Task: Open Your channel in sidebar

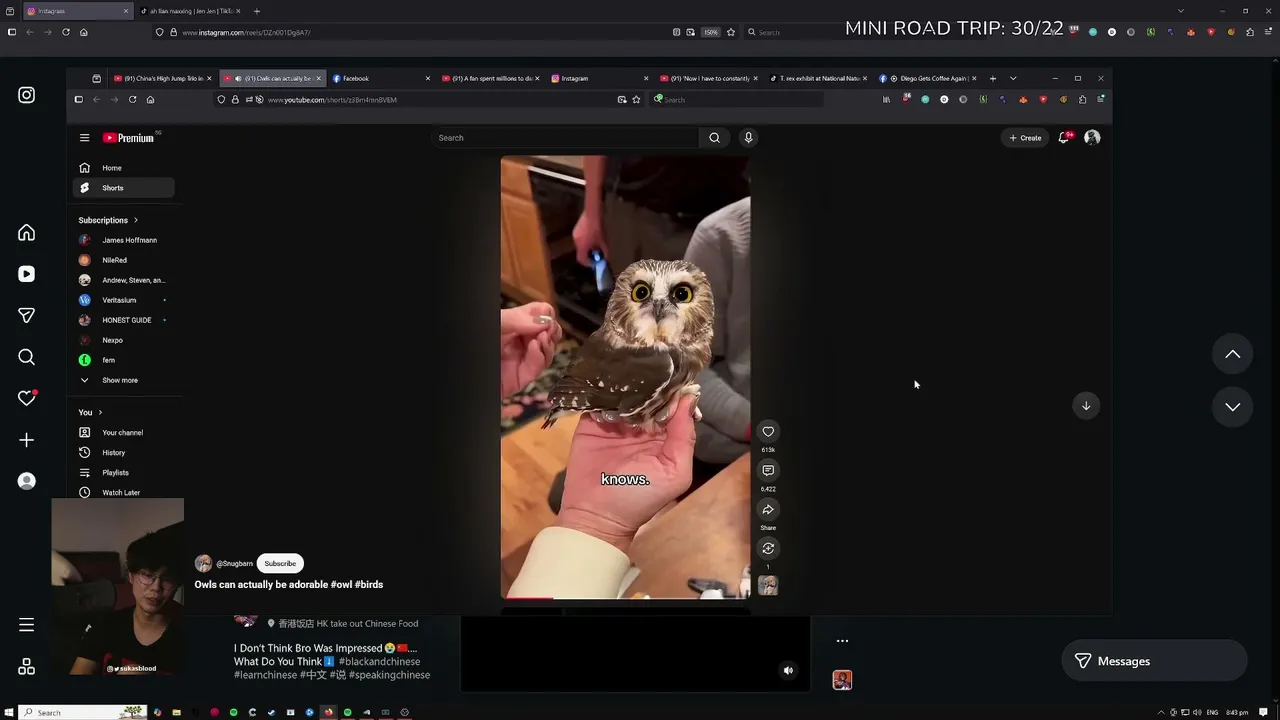Action: tap(125, 433)
